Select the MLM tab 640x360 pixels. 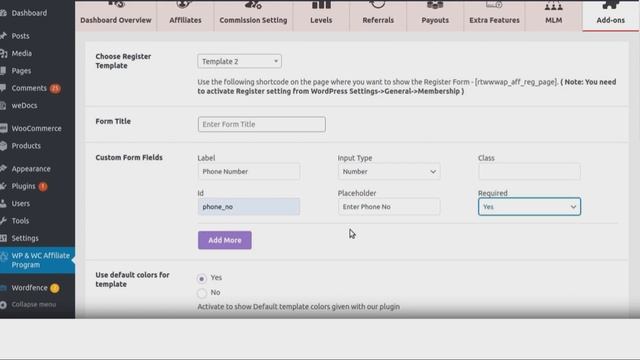[x=553, y=16]
